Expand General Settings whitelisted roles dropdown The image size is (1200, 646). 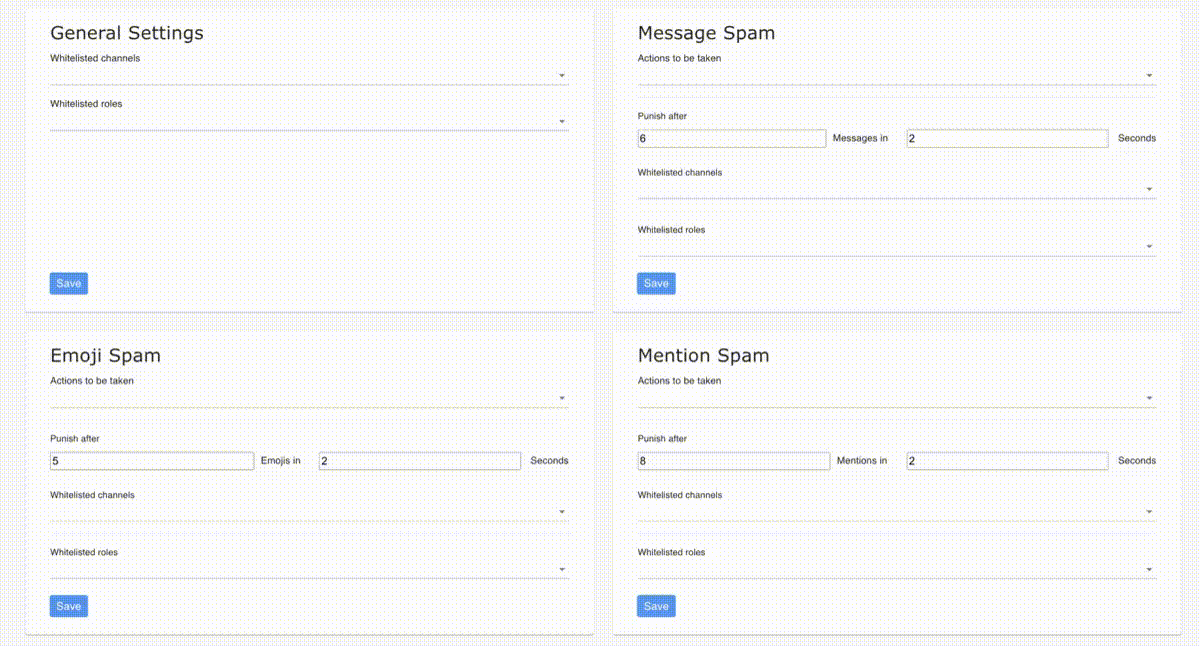click(309, 122)
